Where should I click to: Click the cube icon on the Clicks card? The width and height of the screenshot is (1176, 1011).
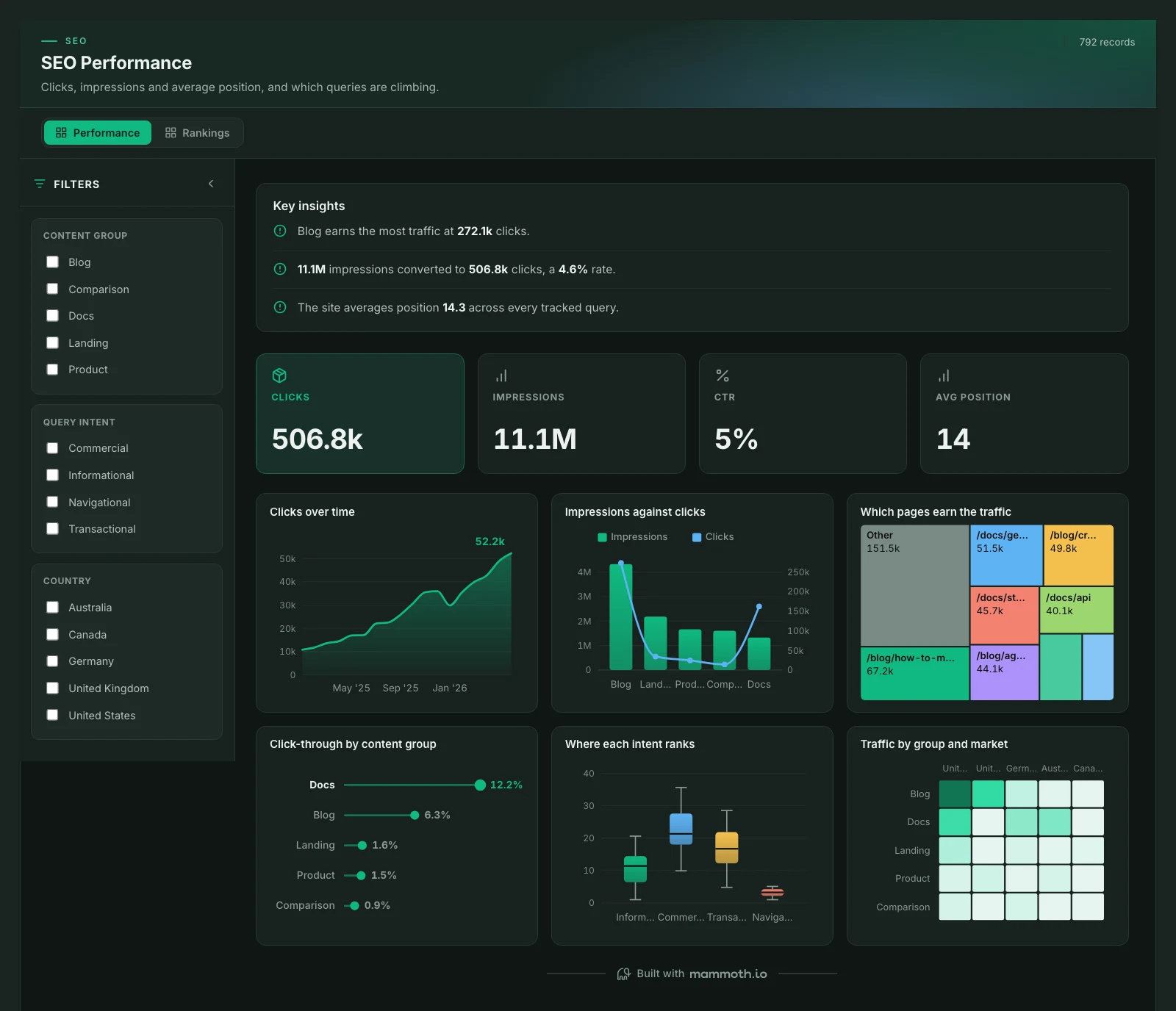click(279, 375)
